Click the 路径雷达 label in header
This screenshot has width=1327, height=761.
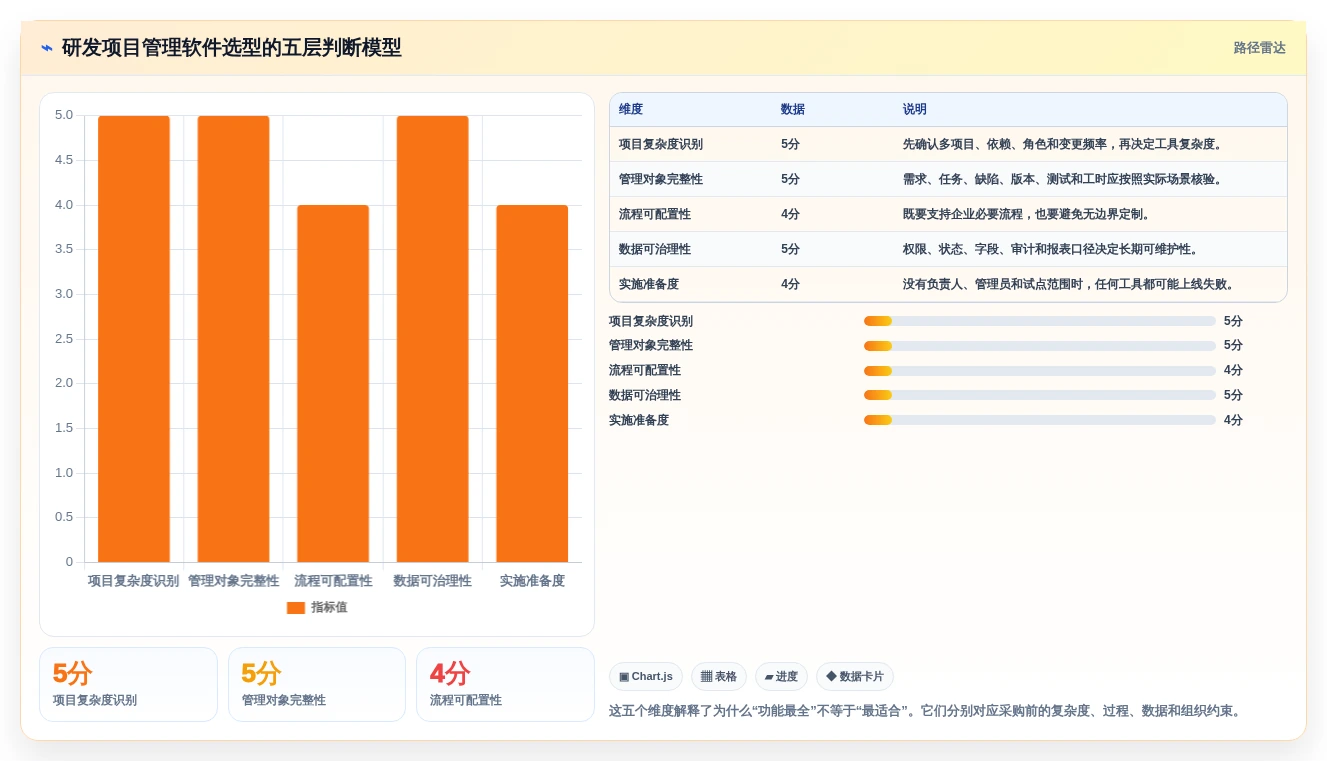(1259, 48)
